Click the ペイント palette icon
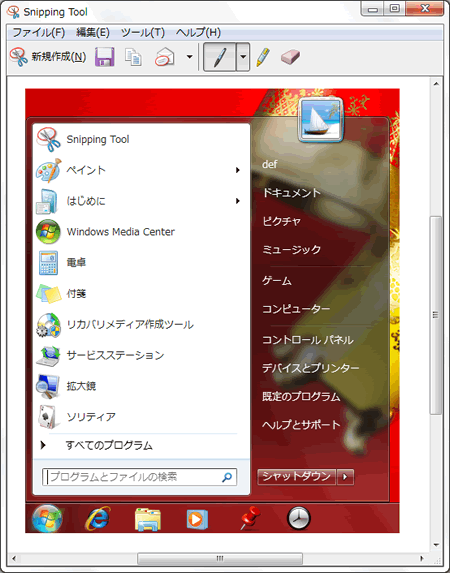 (48, 170)
